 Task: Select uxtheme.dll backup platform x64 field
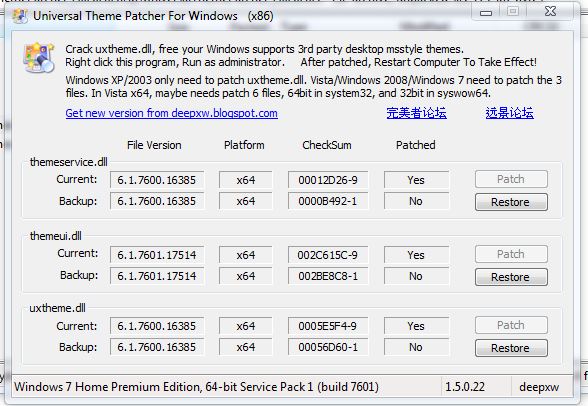246,347
